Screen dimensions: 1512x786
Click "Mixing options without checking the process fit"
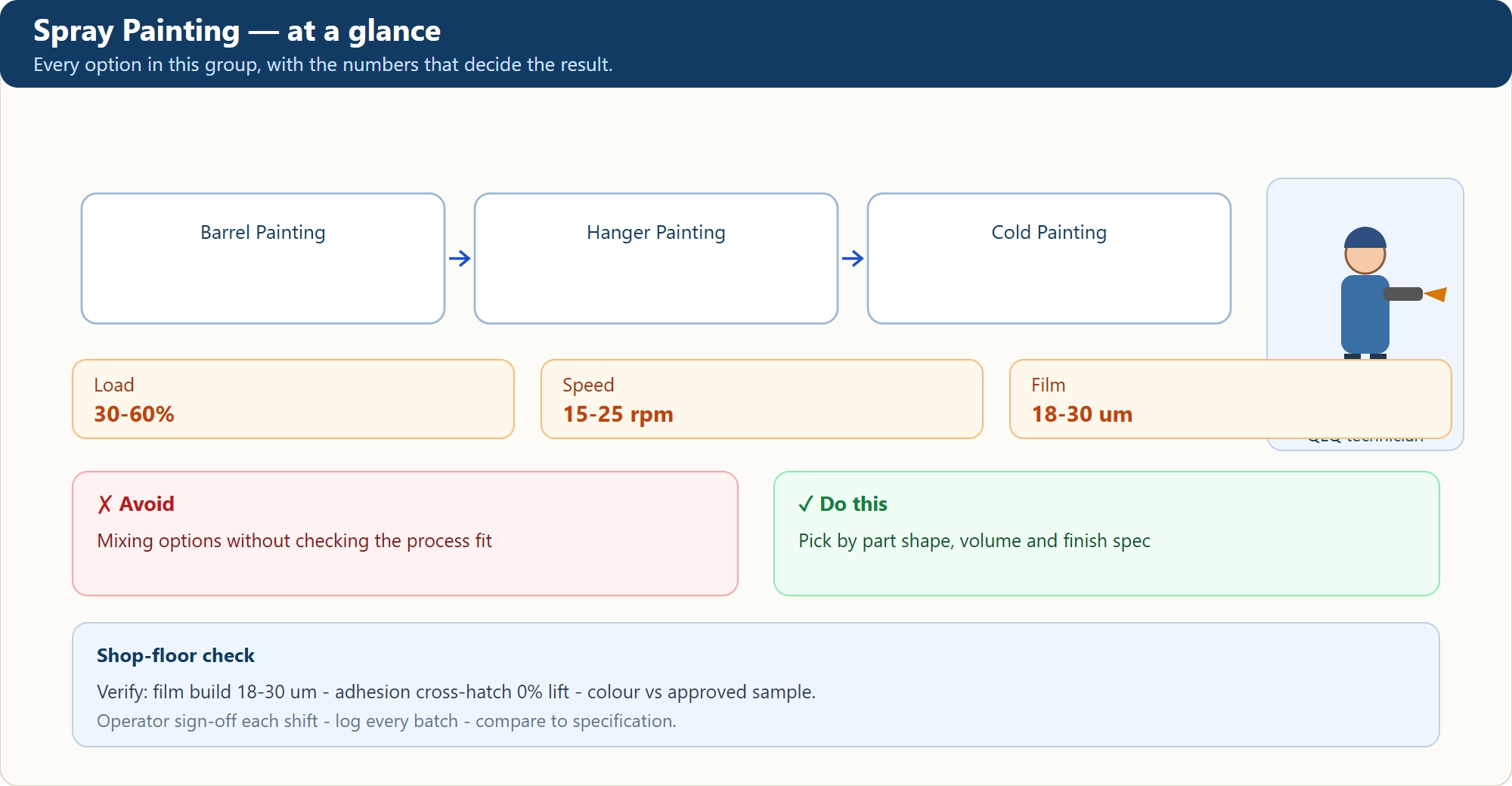point(294,541)
